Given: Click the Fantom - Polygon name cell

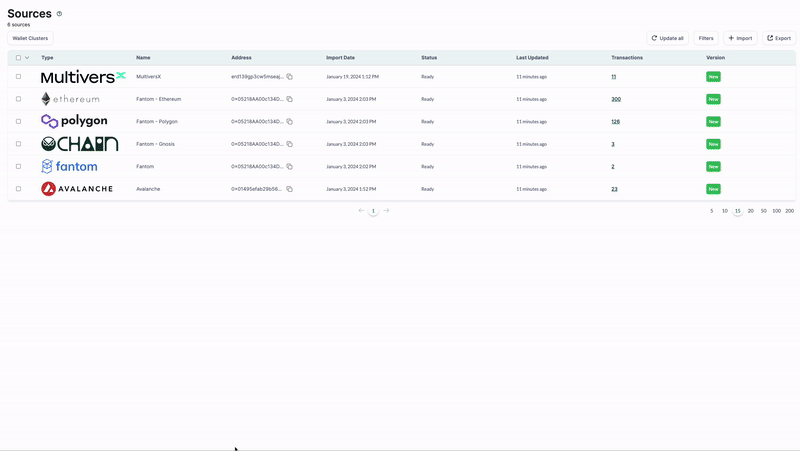Looking at the screenshot, I should 157,121.
